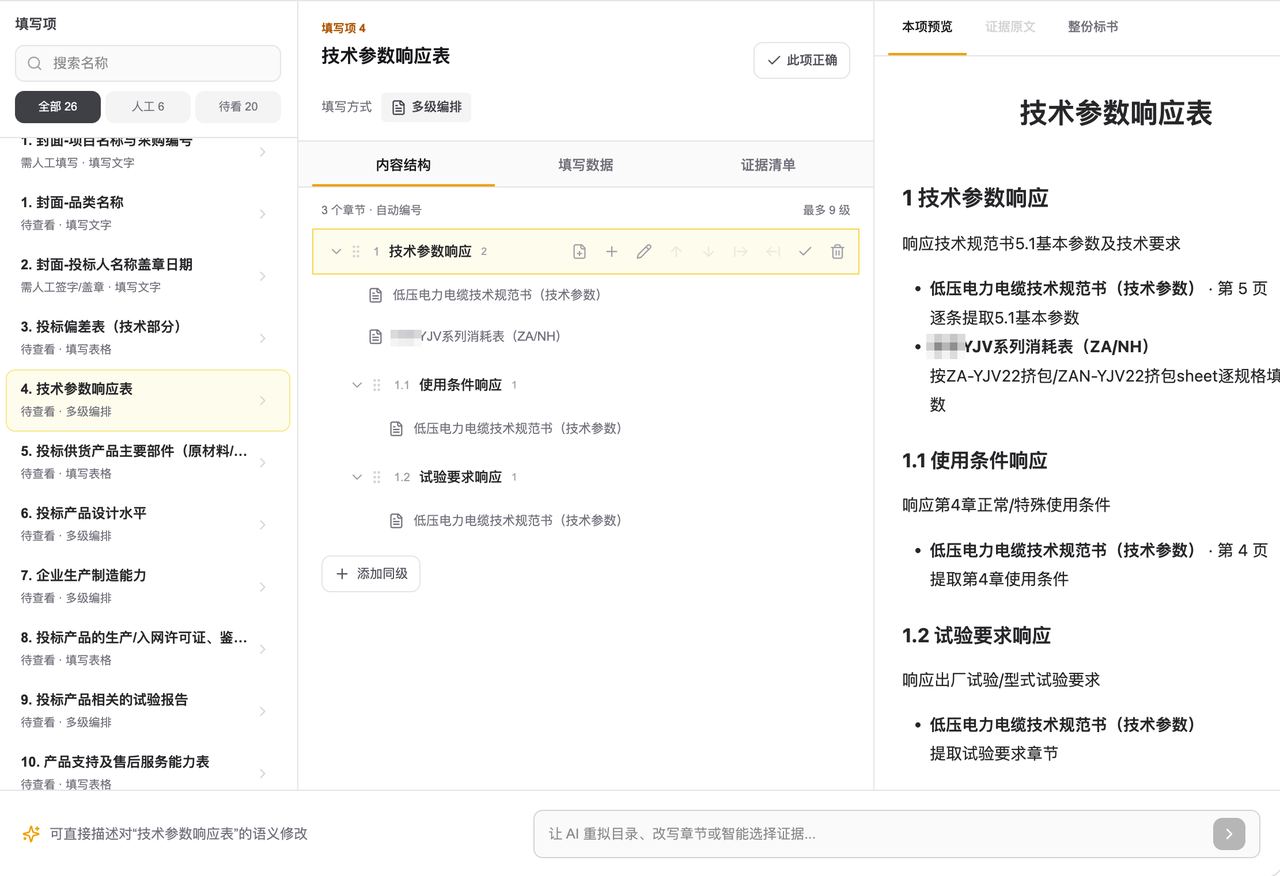Click the drag handle beside chapter 1 技术参数响应
The height and width of the screenshot is (876, 1280).
pos(356,252)
